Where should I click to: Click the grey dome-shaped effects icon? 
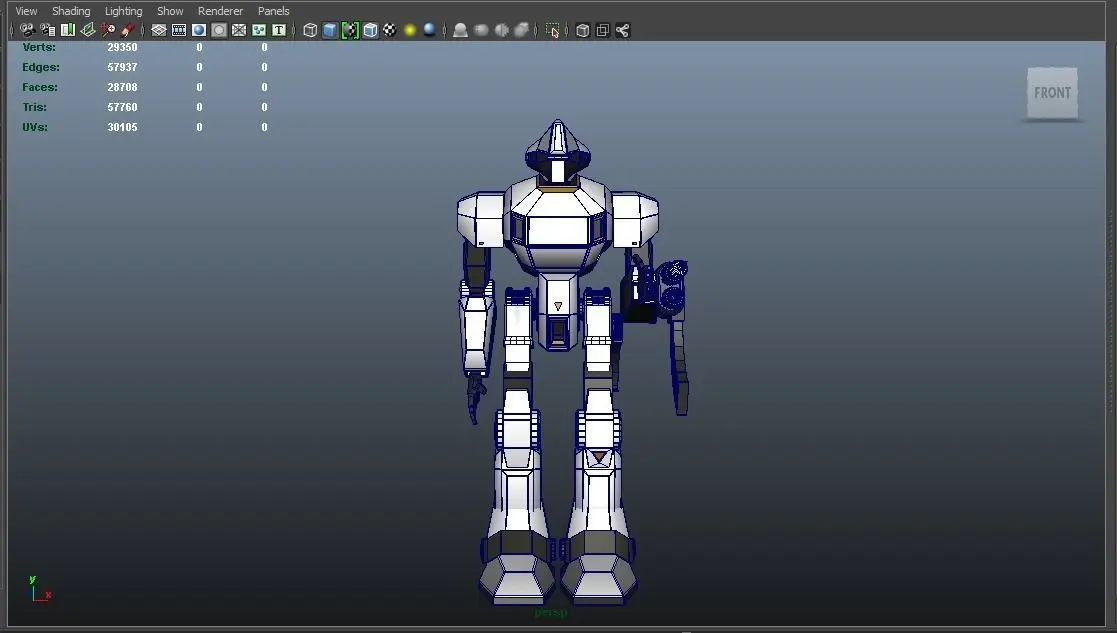(461, 30)
